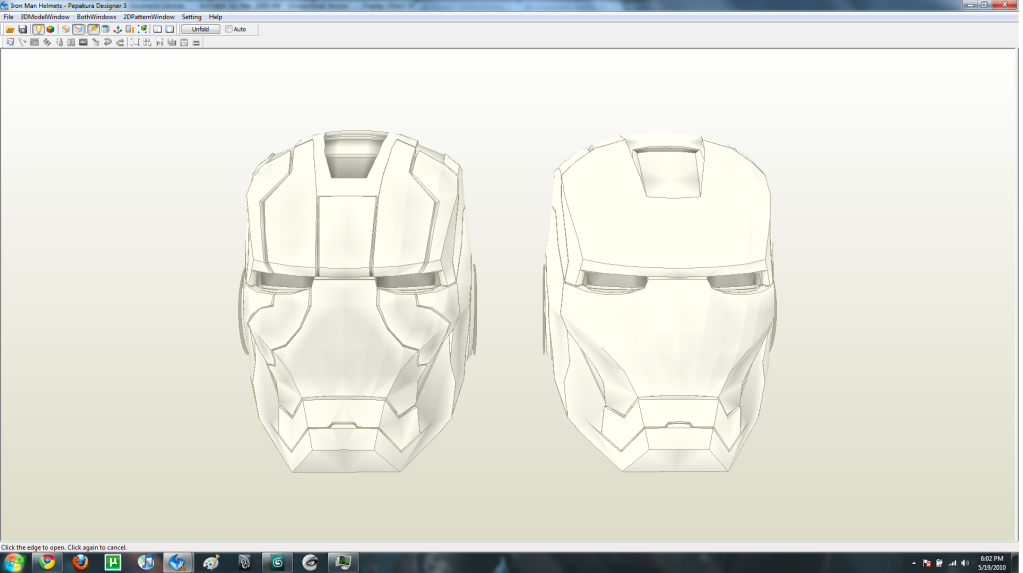Click the red select-and-move tool icon

click(10, 42)
